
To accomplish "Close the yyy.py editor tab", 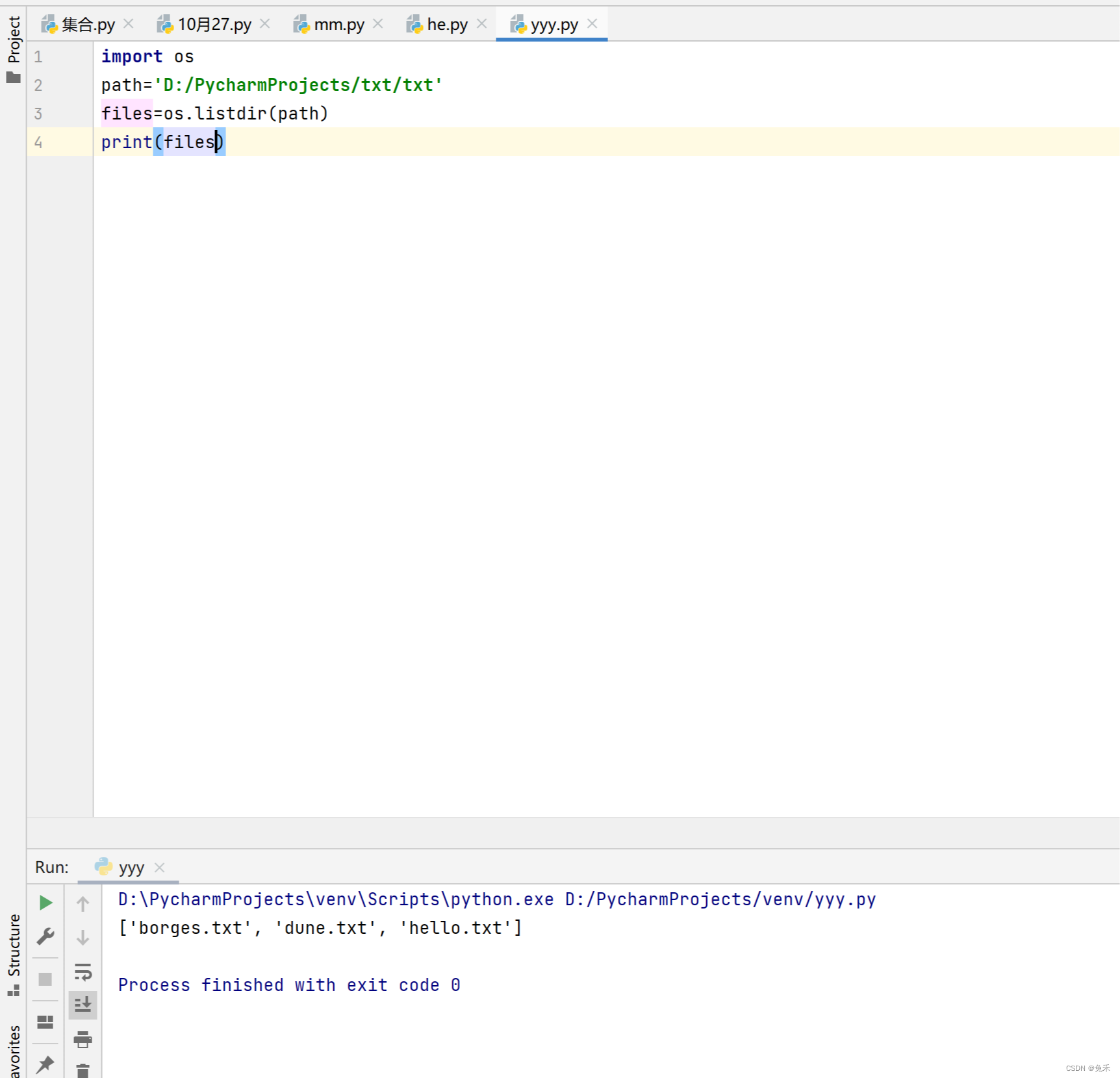I will click(592, 24).
